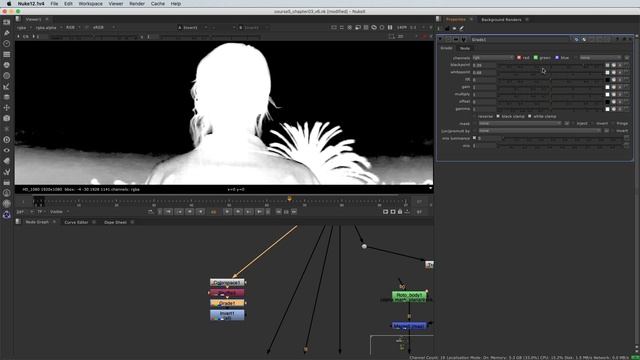Viewport: 640px width, 360px height.
Task: Open the Transform nodes toolbar menu
Action: pyautogui.click(x=7, y=107)
